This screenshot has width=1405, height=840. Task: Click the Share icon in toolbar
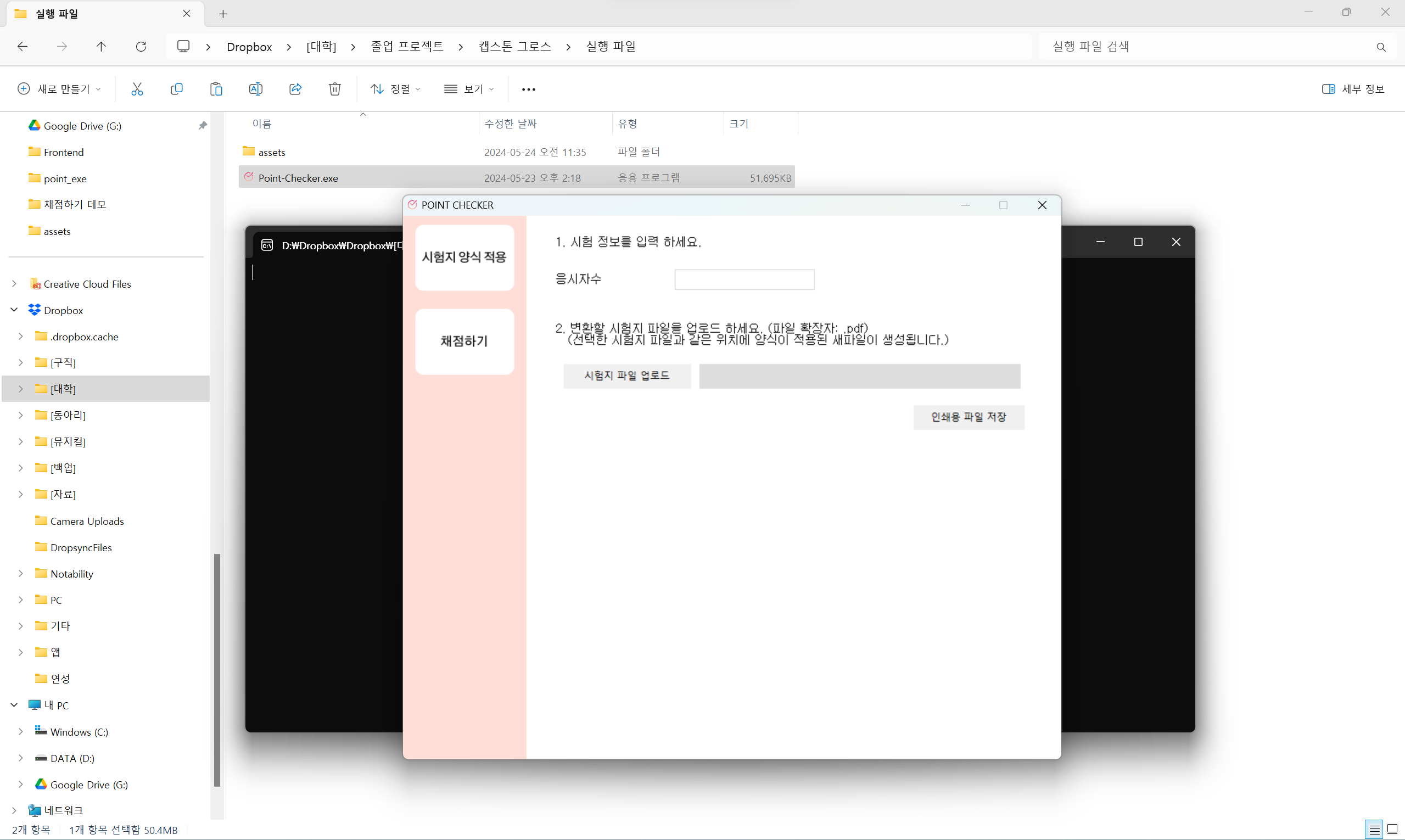click(x=295, y=89)
